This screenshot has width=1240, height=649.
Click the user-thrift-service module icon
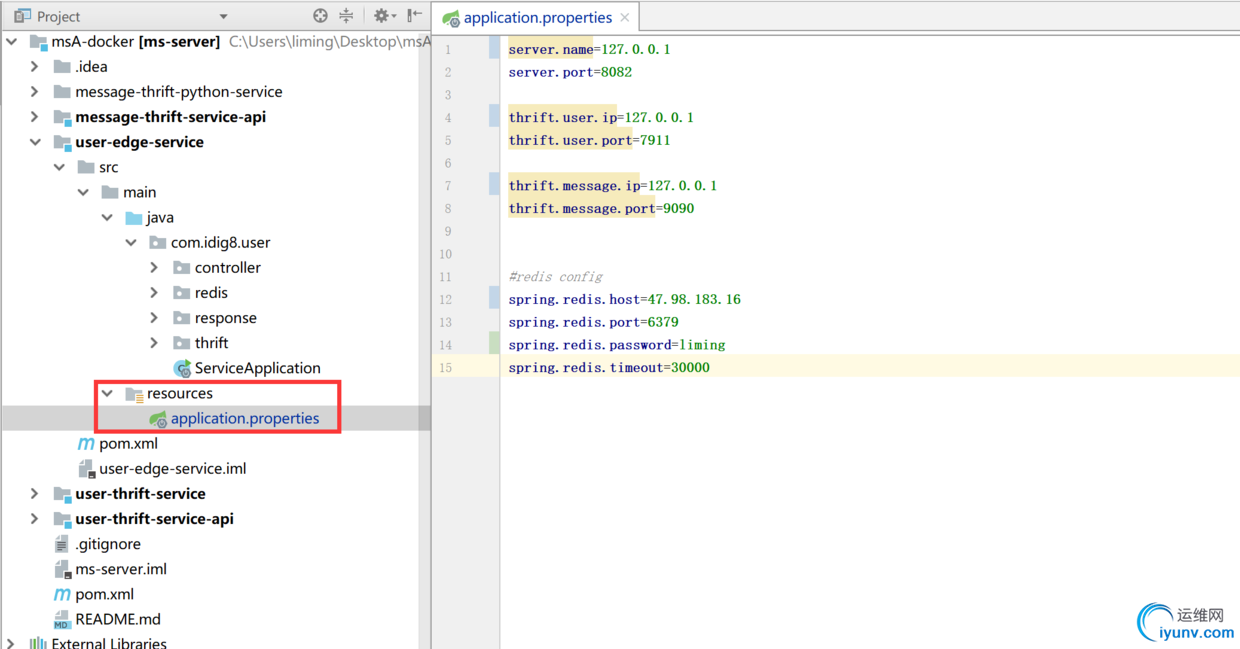[62, 494]
